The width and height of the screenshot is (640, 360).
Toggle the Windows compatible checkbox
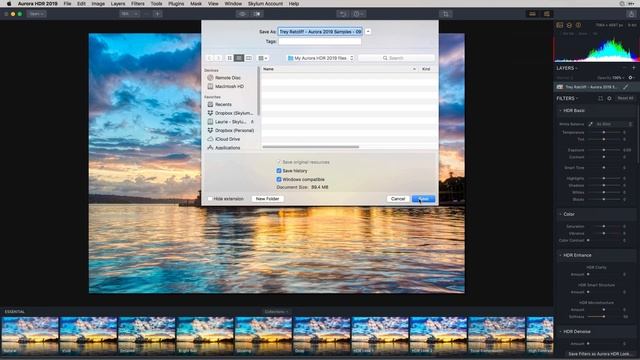click(279, 179)
